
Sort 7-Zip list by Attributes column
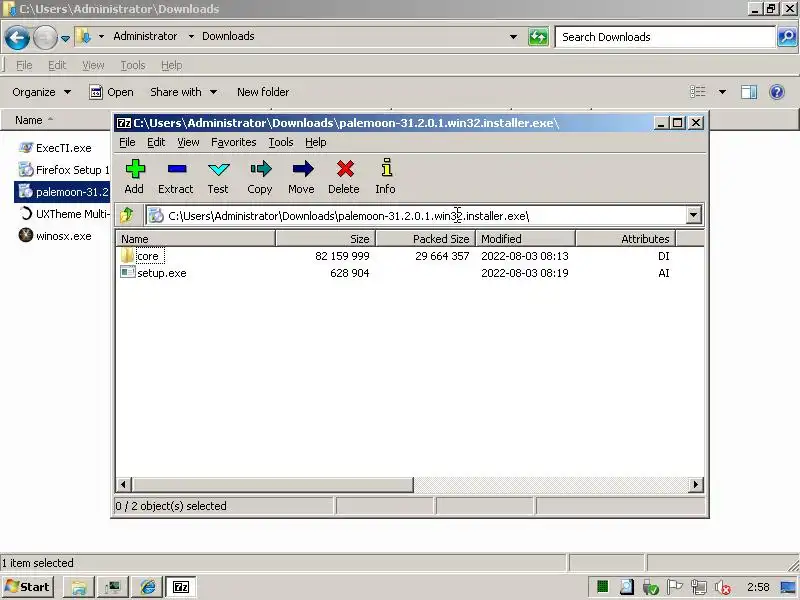pyautogui.click(x=626, y=239)
